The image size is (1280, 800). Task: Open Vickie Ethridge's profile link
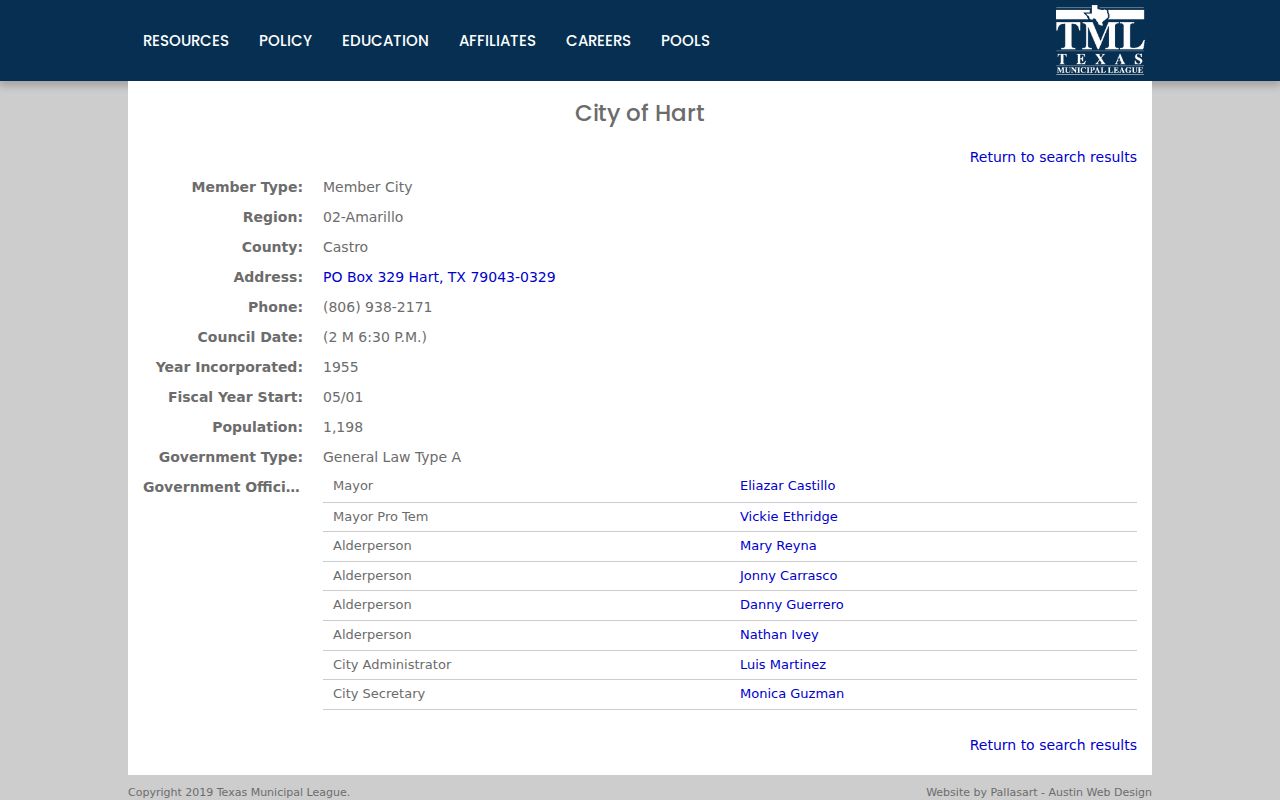789,517
